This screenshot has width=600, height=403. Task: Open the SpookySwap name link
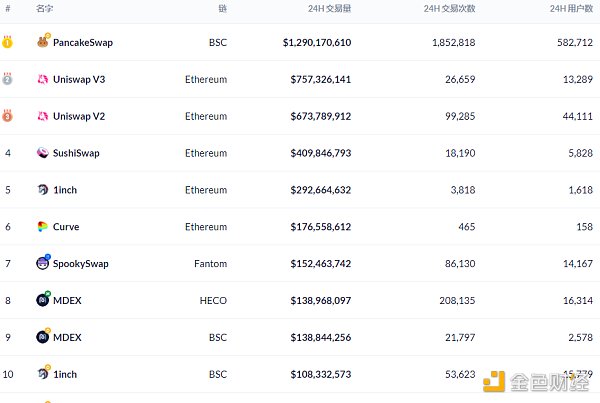click(80, 264)
